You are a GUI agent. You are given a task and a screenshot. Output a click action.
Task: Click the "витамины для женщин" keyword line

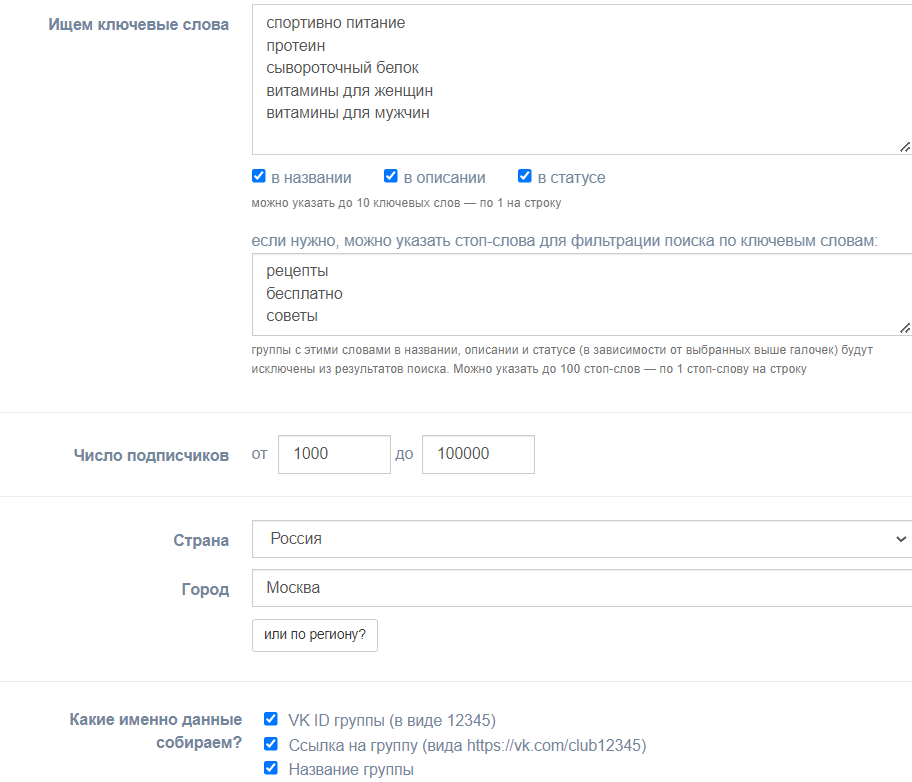tap(349, 91)
